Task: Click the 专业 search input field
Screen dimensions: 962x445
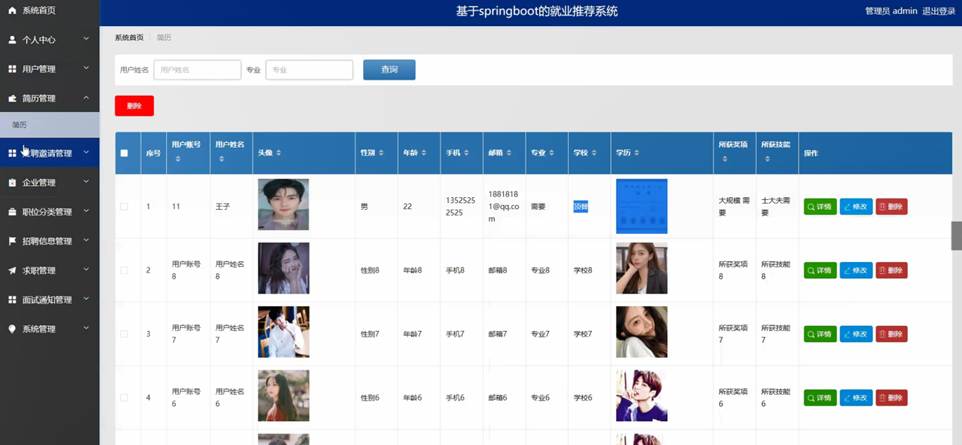Action: pos(309,70)
